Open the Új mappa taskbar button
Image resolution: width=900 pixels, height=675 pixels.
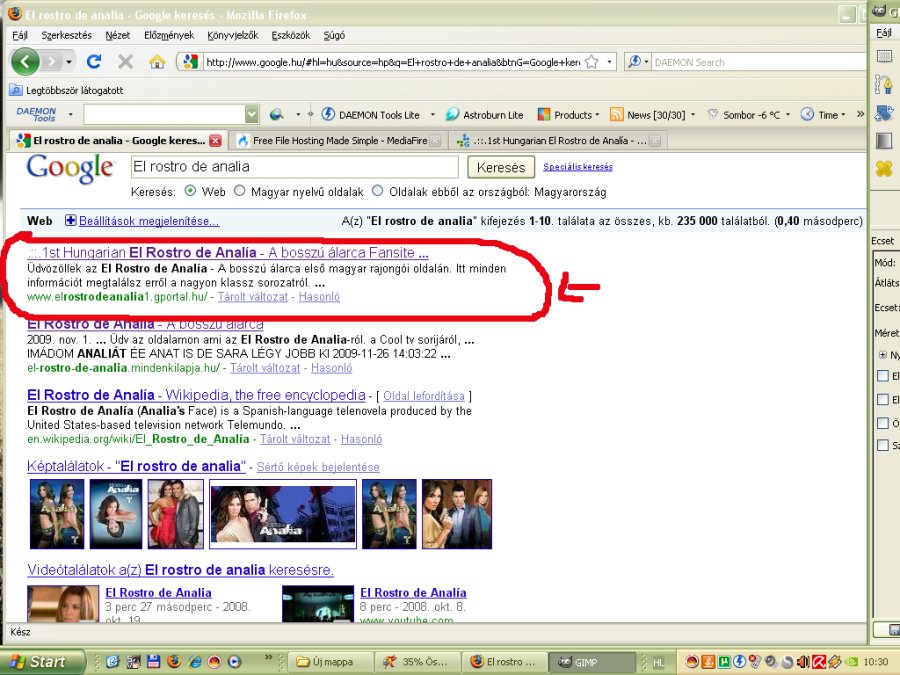(x=330, y=662)
